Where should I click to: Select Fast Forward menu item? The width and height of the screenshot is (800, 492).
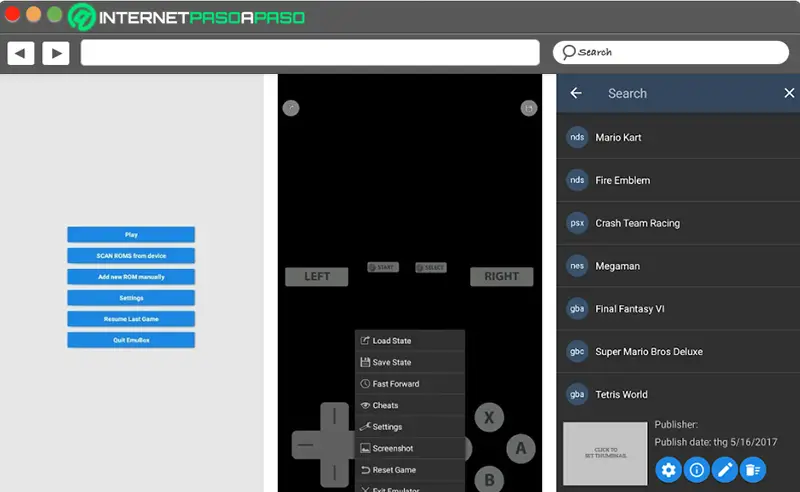[x=410, y=383]
